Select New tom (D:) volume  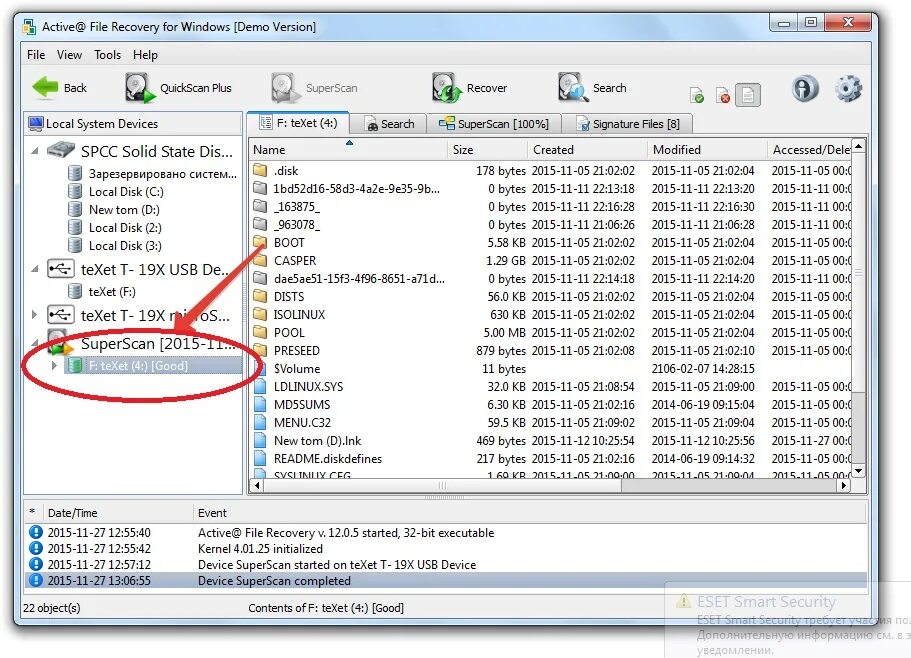click(x=124, y=210)
